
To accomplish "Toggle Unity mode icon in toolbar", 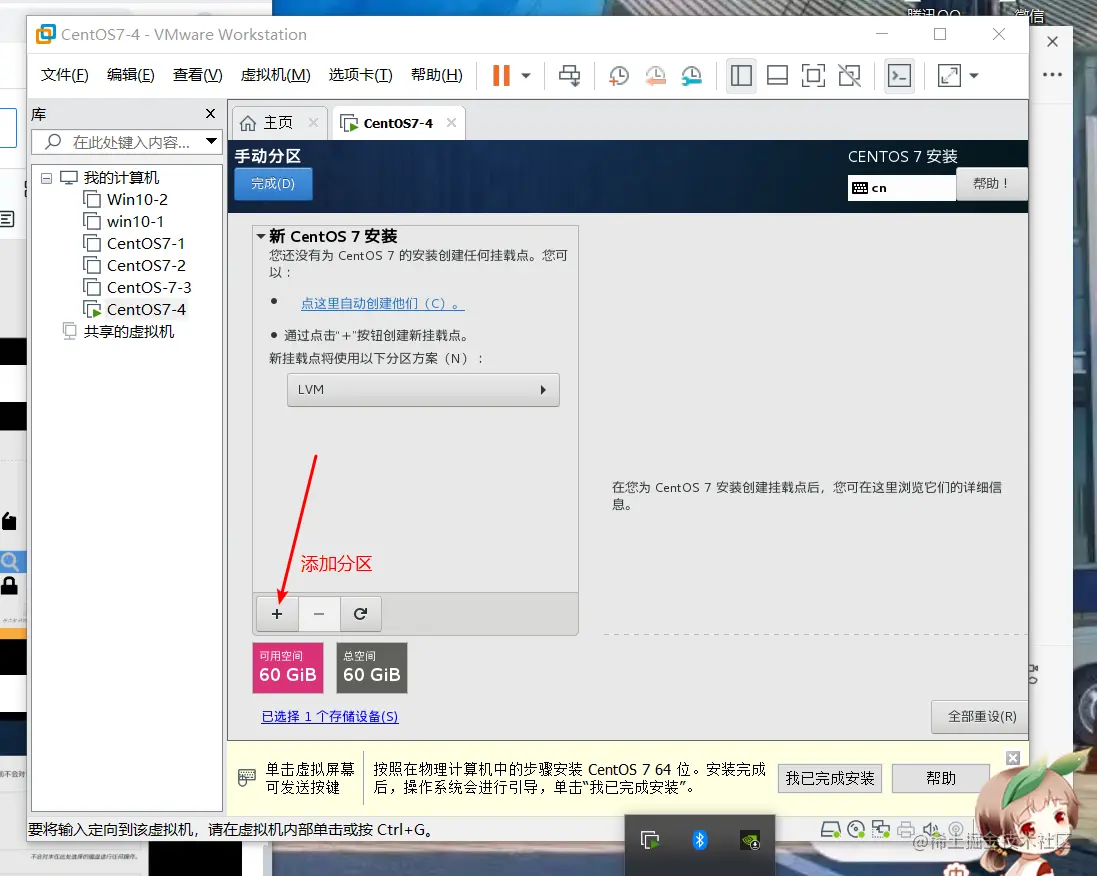I will coord(849,76).
